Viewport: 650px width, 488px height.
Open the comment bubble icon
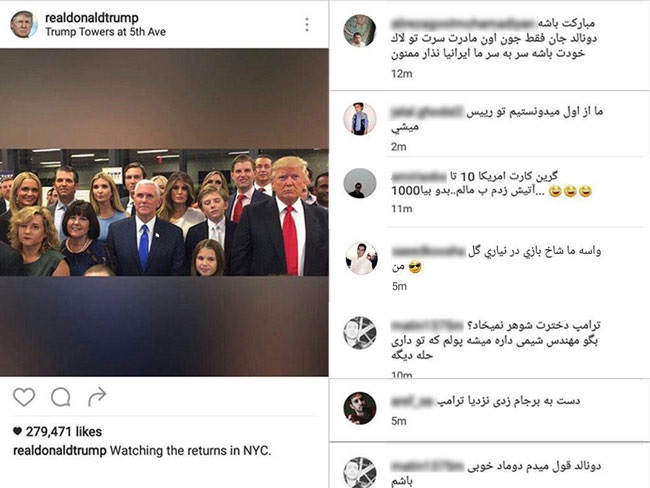(x=61, y=397)
